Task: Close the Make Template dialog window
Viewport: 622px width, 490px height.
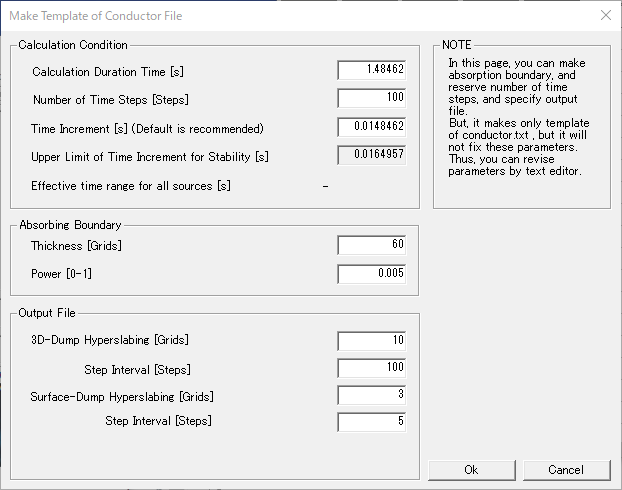Action: tap(606, 15)
